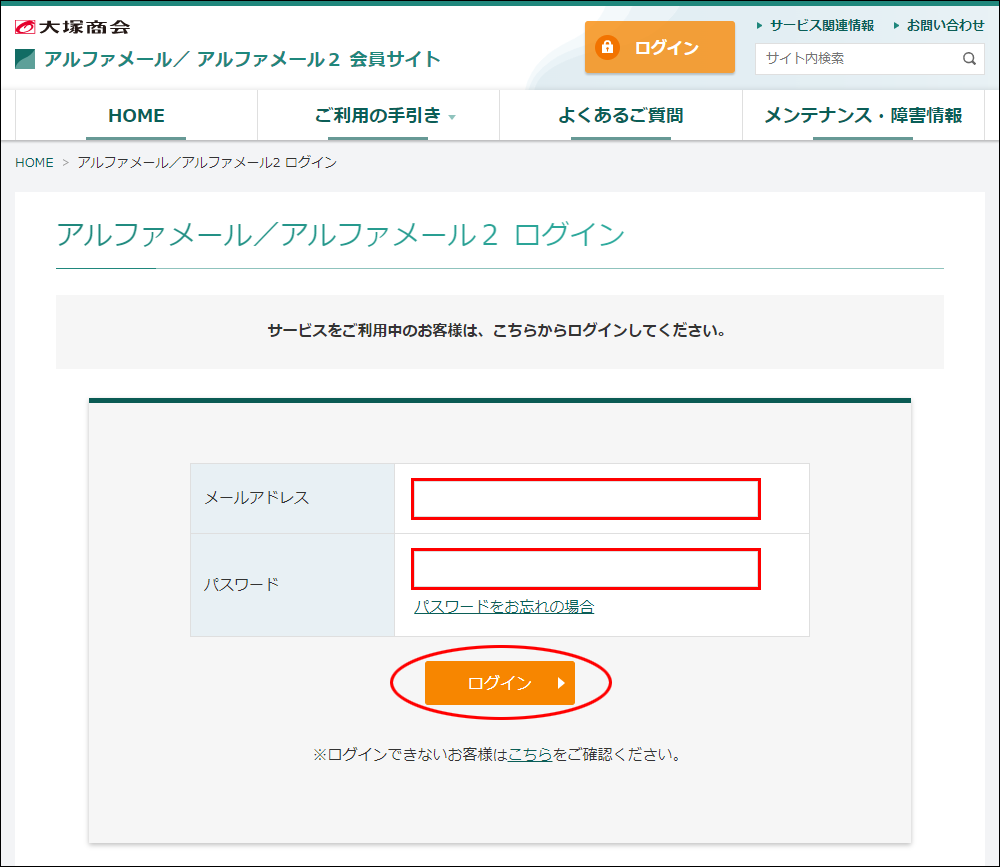1000x867 pixels.
Task: Click the orange ログイン button in header
Action: 659,47
